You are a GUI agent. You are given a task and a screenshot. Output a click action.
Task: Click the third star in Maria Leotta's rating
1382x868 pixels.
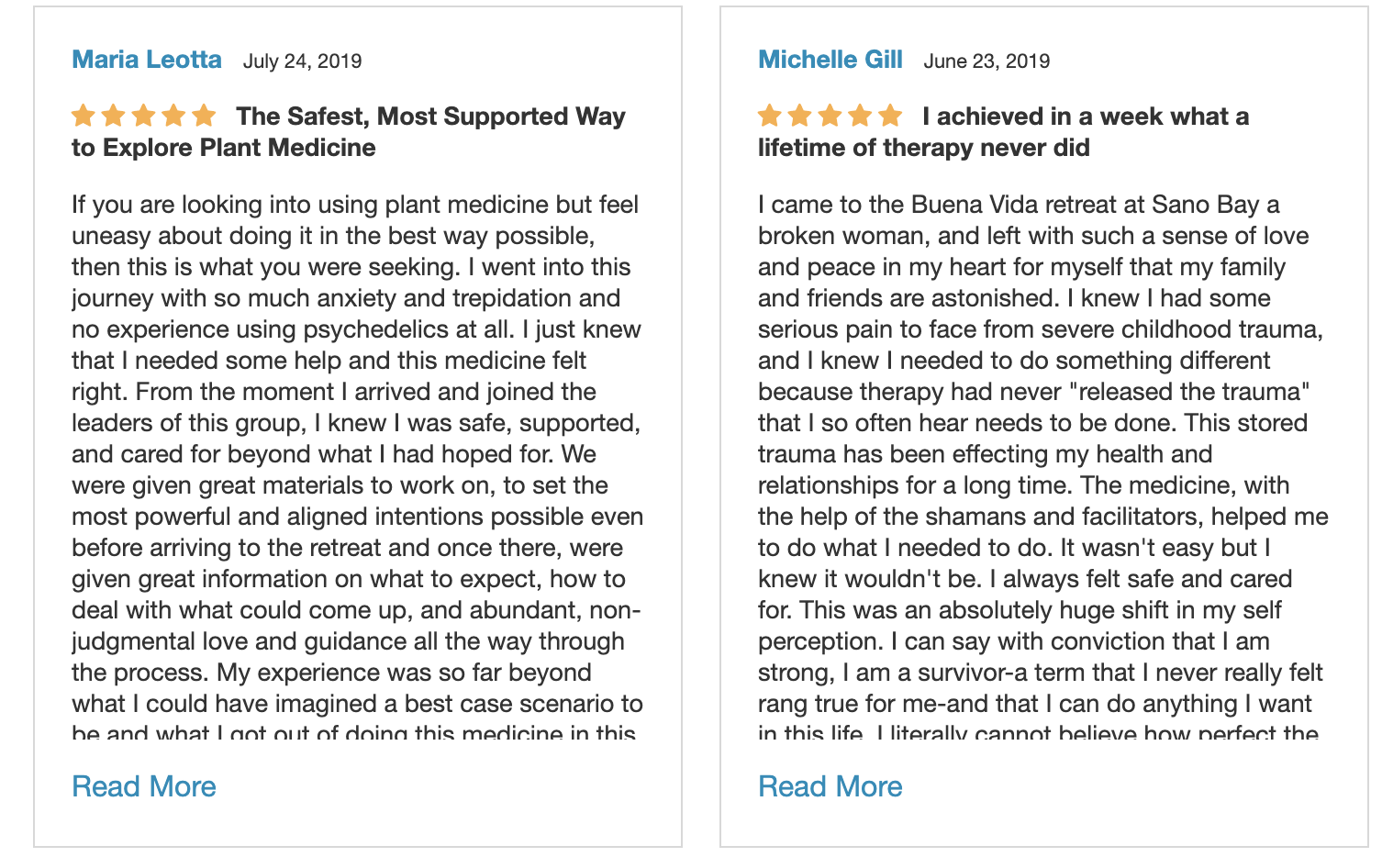[144, 116]
